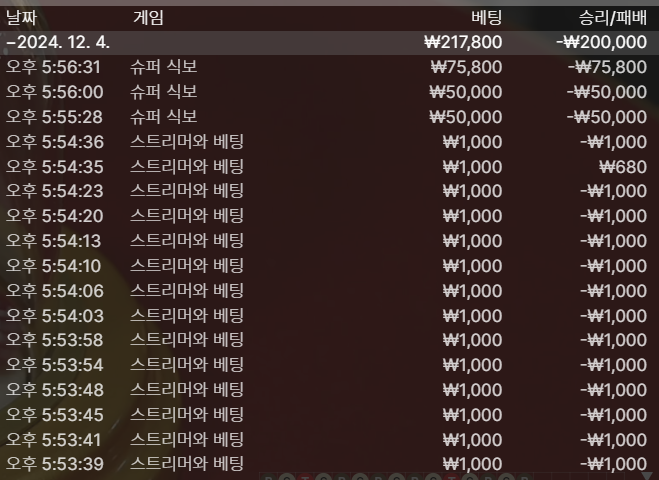Select the 오후 5:54:36 스트리머와 베팅 row

pyautogui.click(x=330, y=142)
